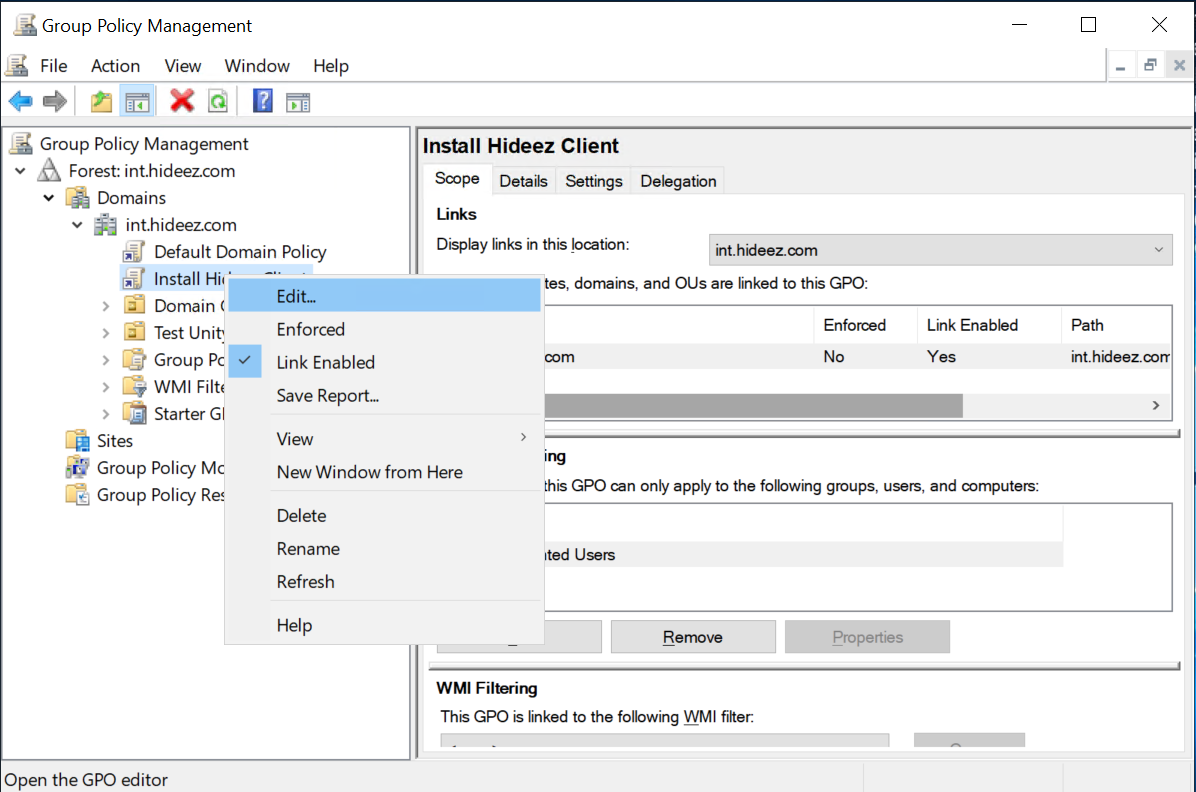Open the blue Help question mark icon
Viewport: 1196px width, 792px height.
[262, 101]
